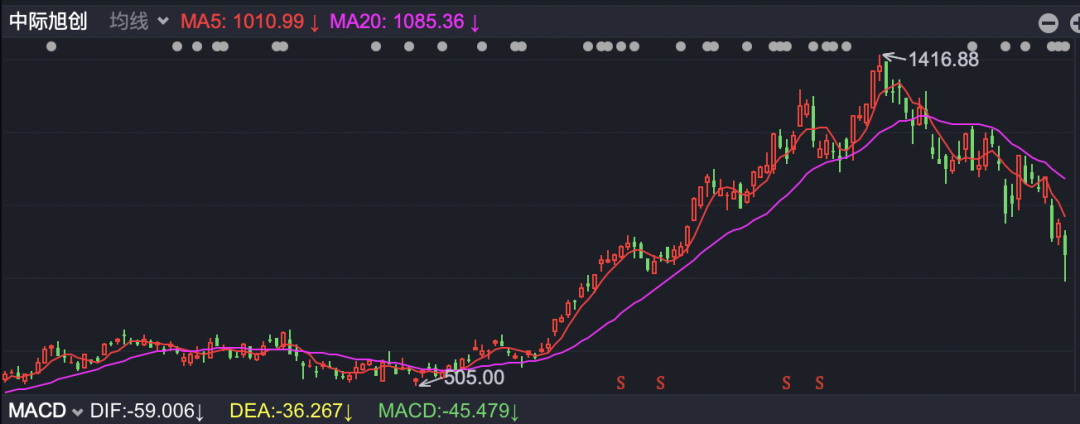Click the rightmost red S signal marker
1080x424 pixels.
820,381
